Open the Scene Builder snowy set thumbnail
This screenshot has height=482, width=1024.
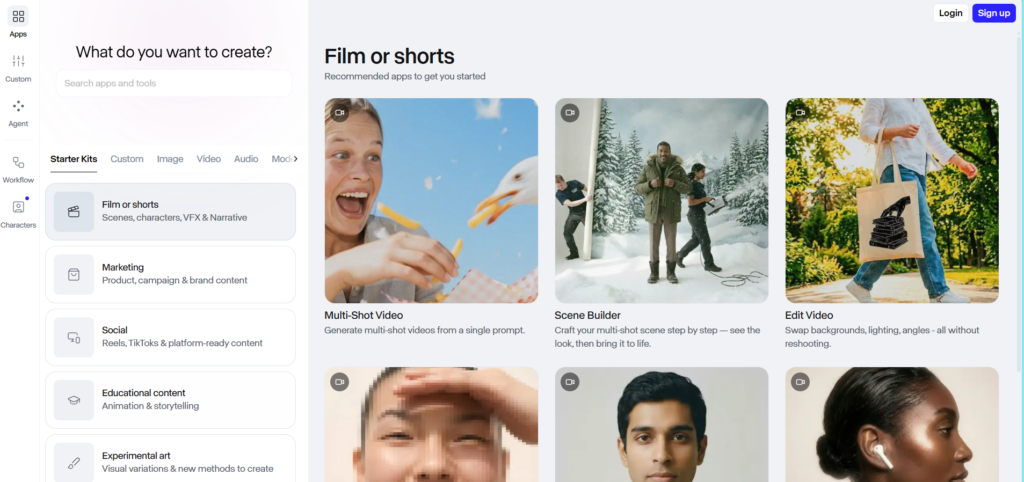(x=662, y=201)
